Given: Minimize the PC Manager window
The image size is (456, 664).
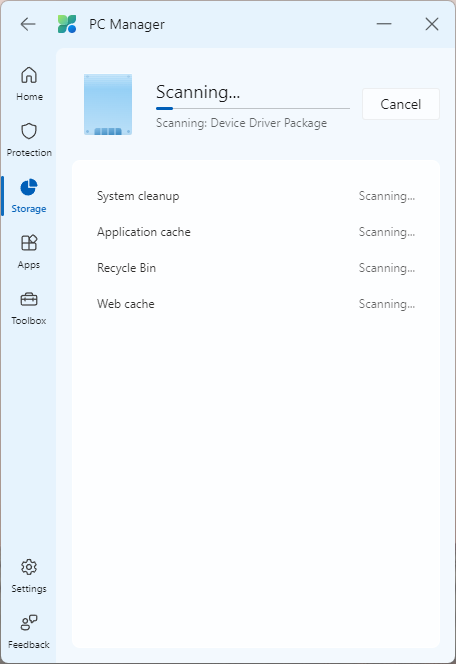Looking at the screenshot, I should pos(384,24).
